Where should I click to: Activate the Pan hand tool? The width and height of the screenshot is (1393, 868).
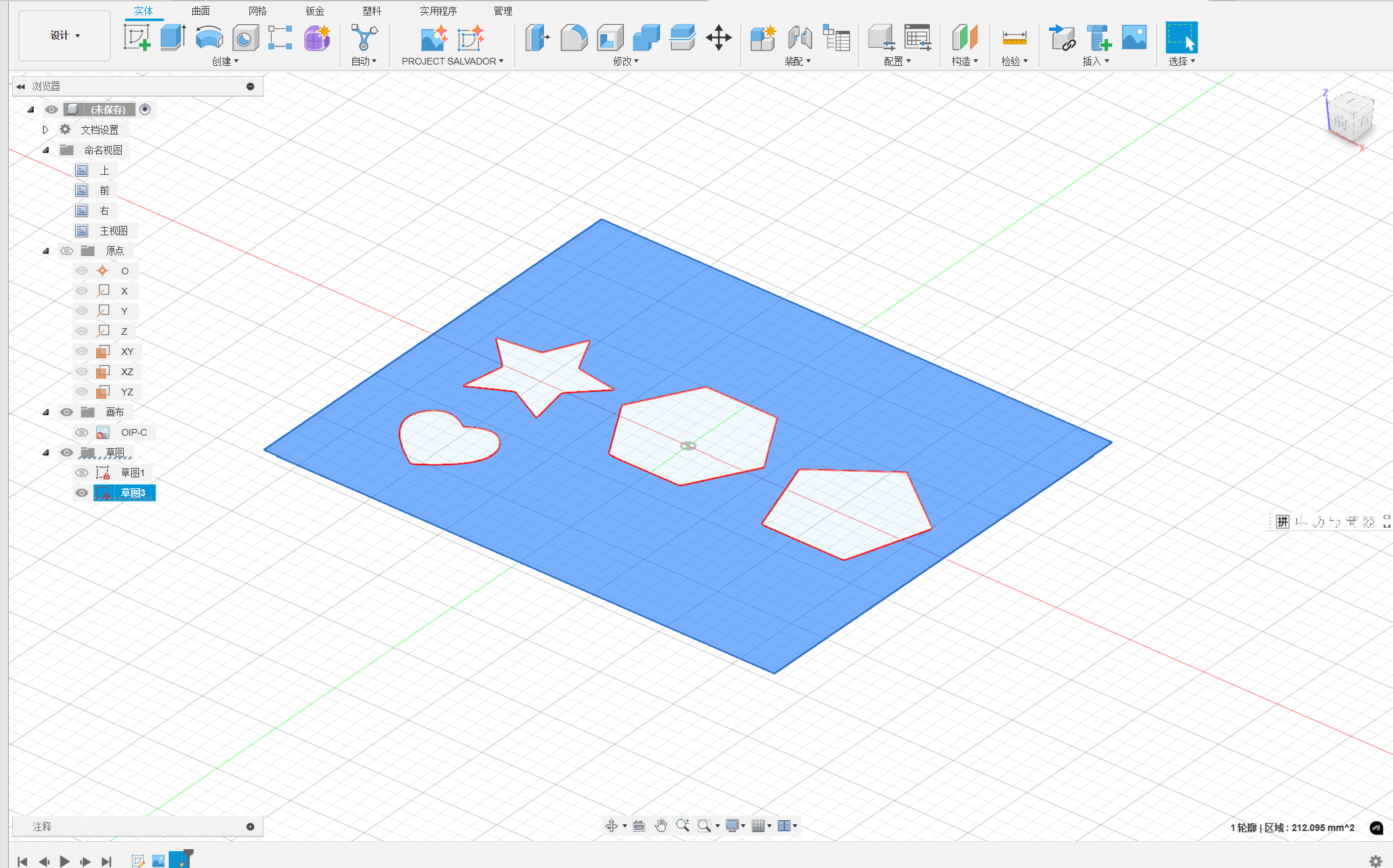click(x=661, y=826)
